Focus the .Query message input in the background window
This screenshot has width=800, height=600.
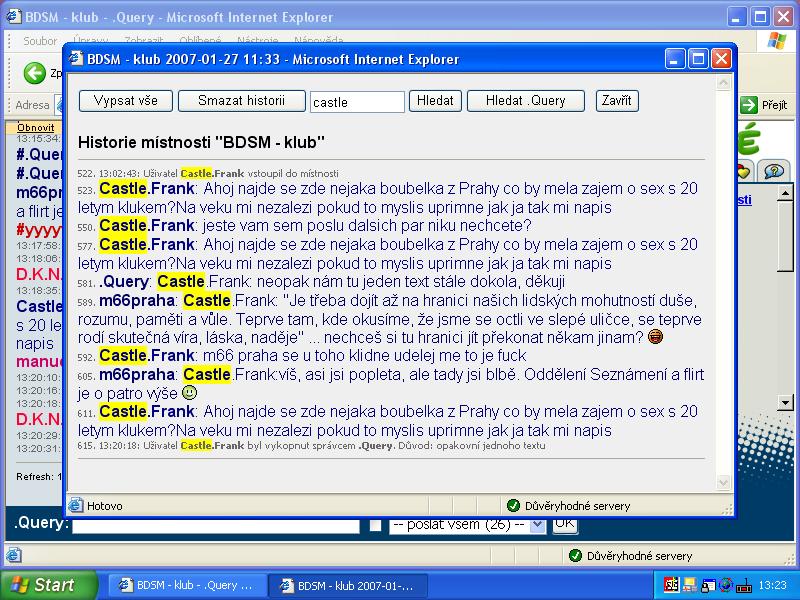216,526
